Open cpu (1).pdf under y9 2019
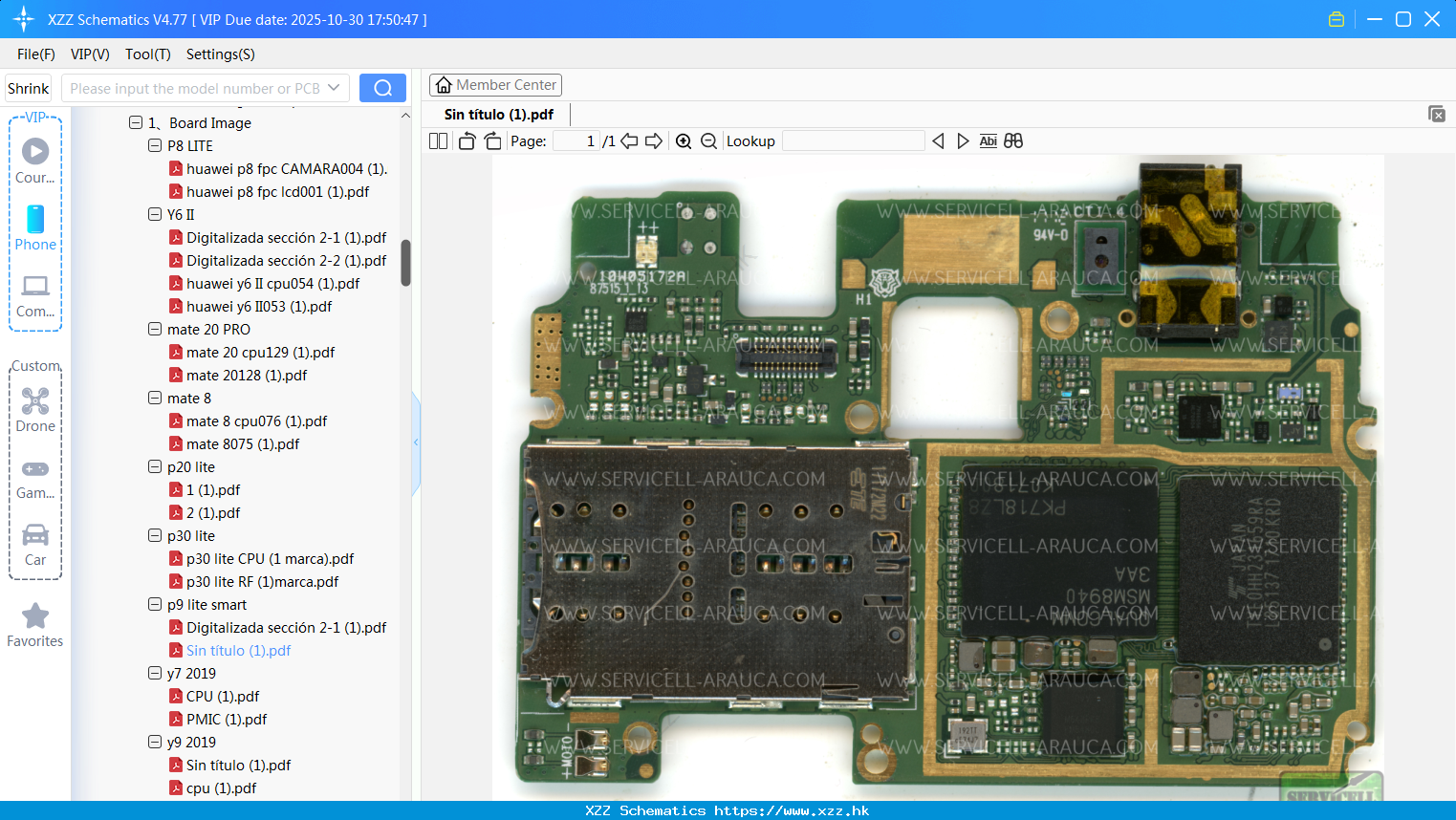Viewport: 1456px width, 820px height. pyautogui.click(x=213, y=788)
